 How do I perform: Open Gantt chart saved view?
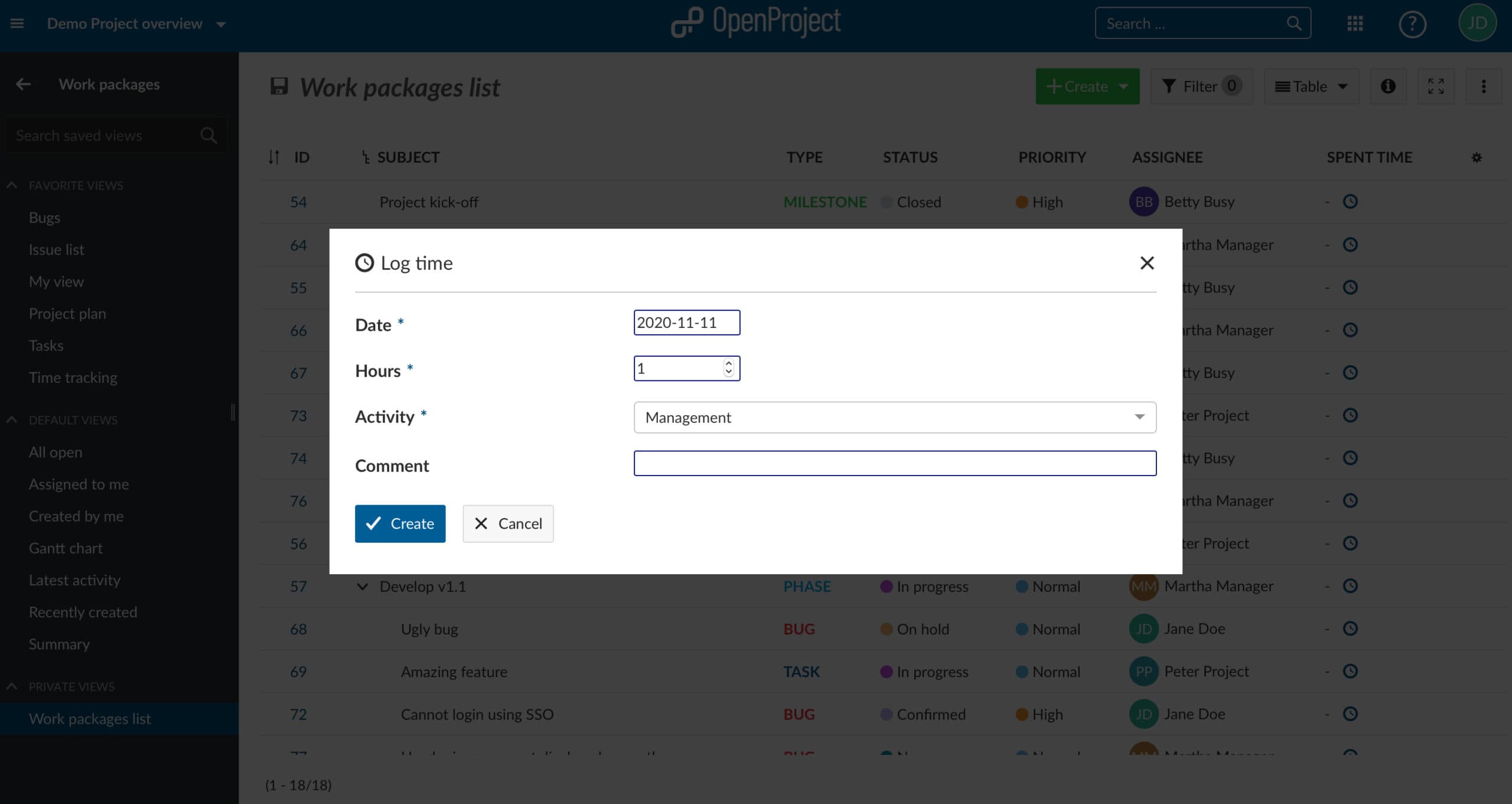[66, 548]
